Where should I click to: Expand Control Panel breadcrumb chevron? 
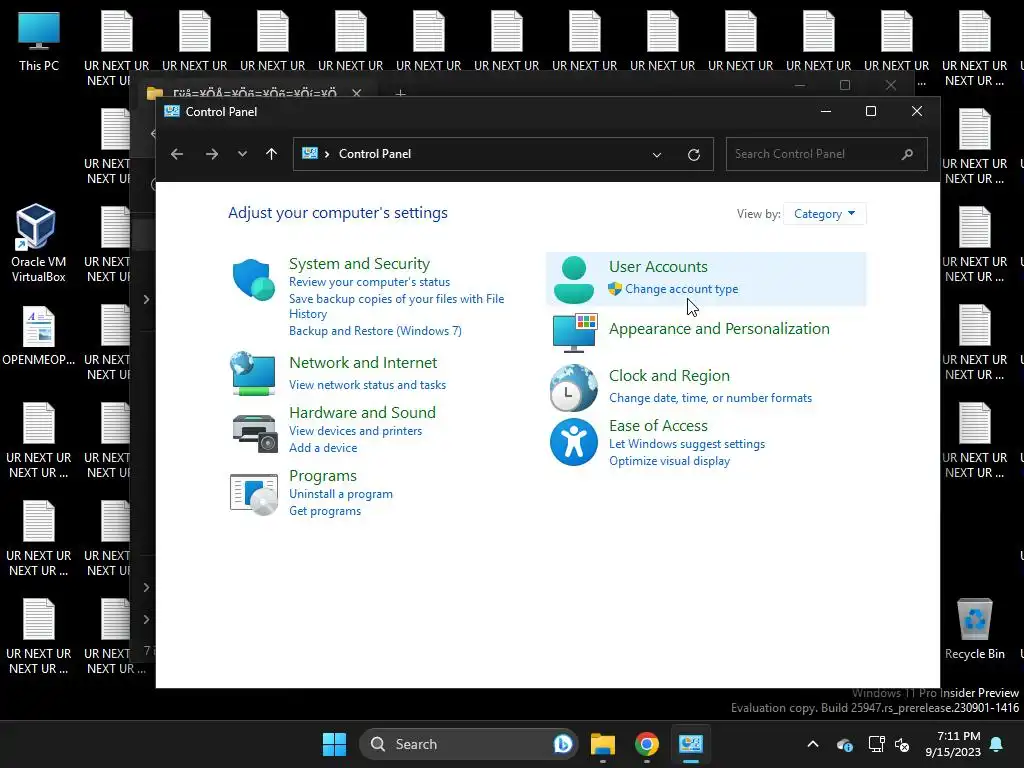(x=327, y=154)
